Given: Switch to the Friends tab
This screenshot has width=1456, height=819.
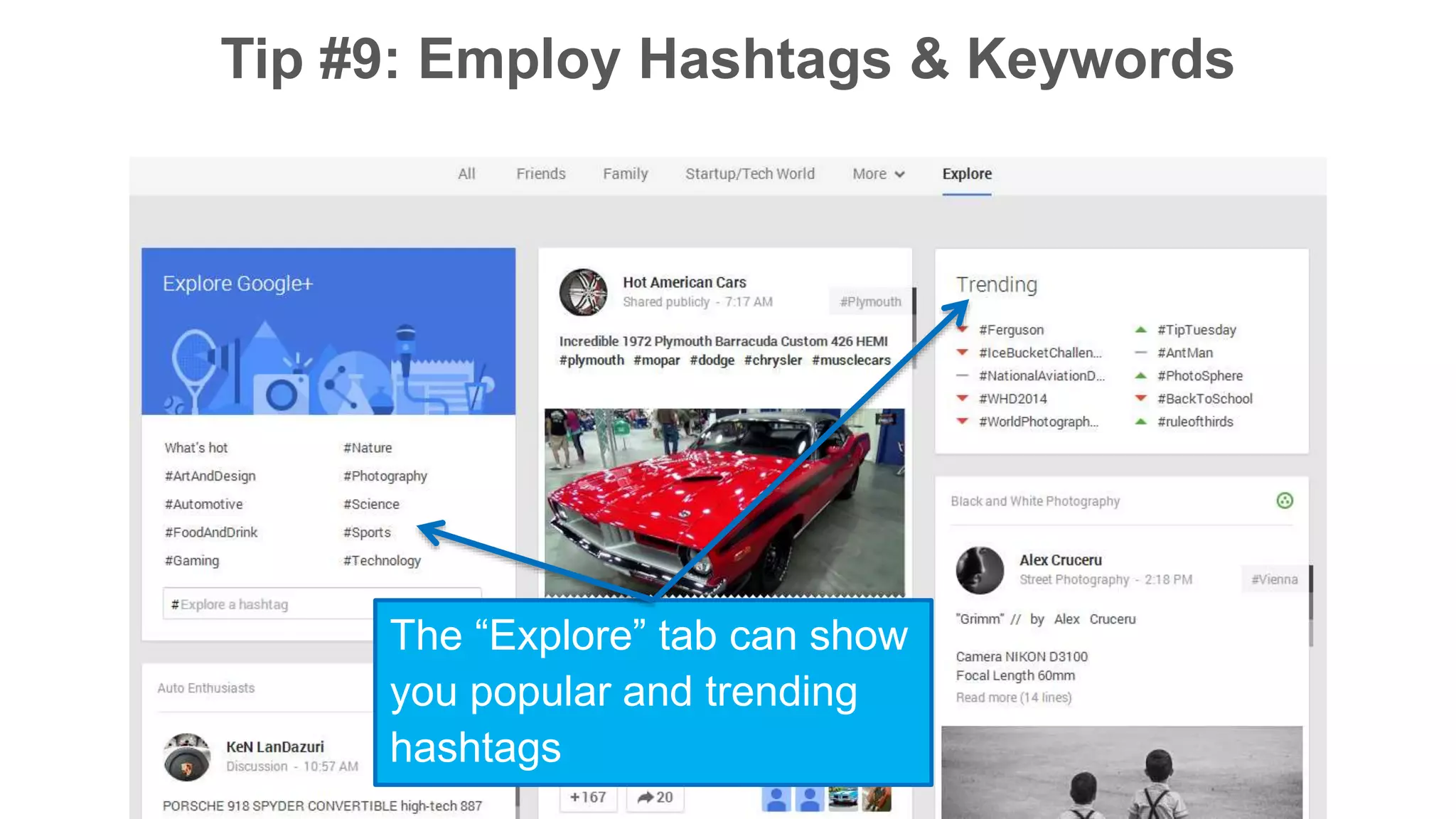Looking at the screenshot, I should tap(541, 174).
